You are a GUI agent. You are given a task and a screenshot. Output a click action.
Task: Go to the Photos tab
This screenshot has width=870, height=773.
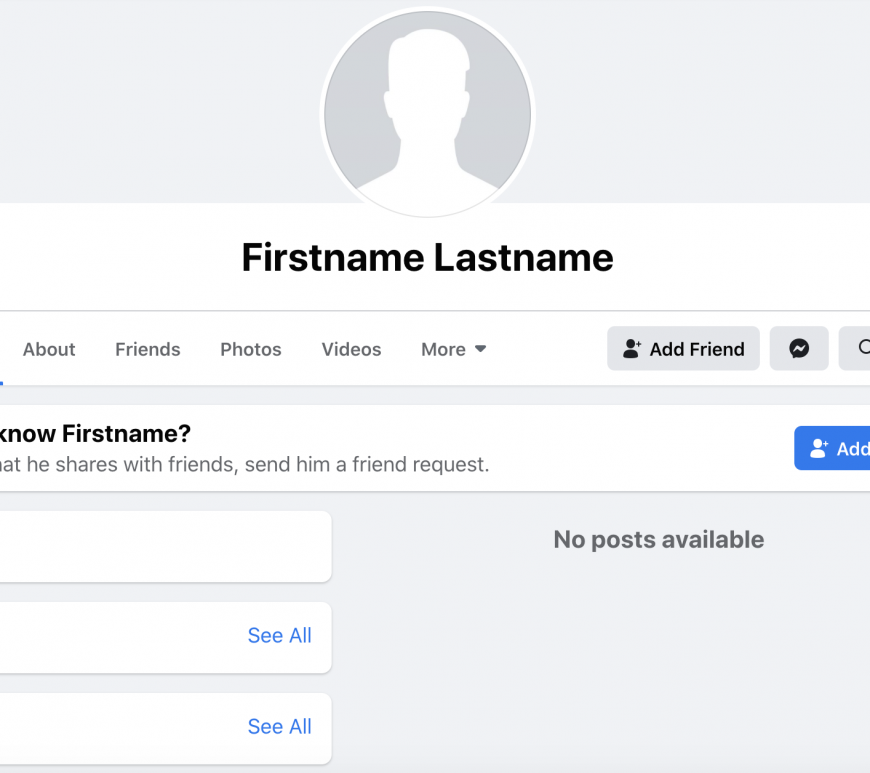tap(251, 349)
